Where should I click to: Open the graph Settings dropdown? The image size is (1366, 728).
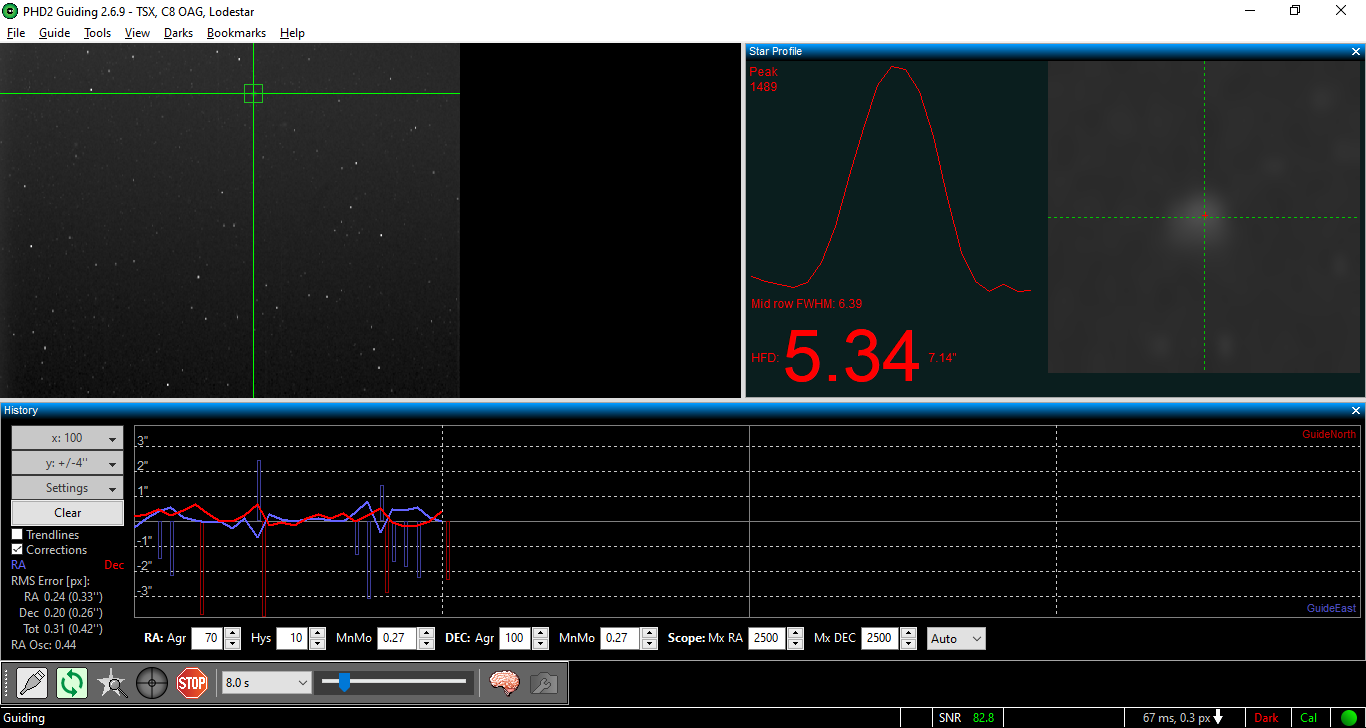click(67, 488)
